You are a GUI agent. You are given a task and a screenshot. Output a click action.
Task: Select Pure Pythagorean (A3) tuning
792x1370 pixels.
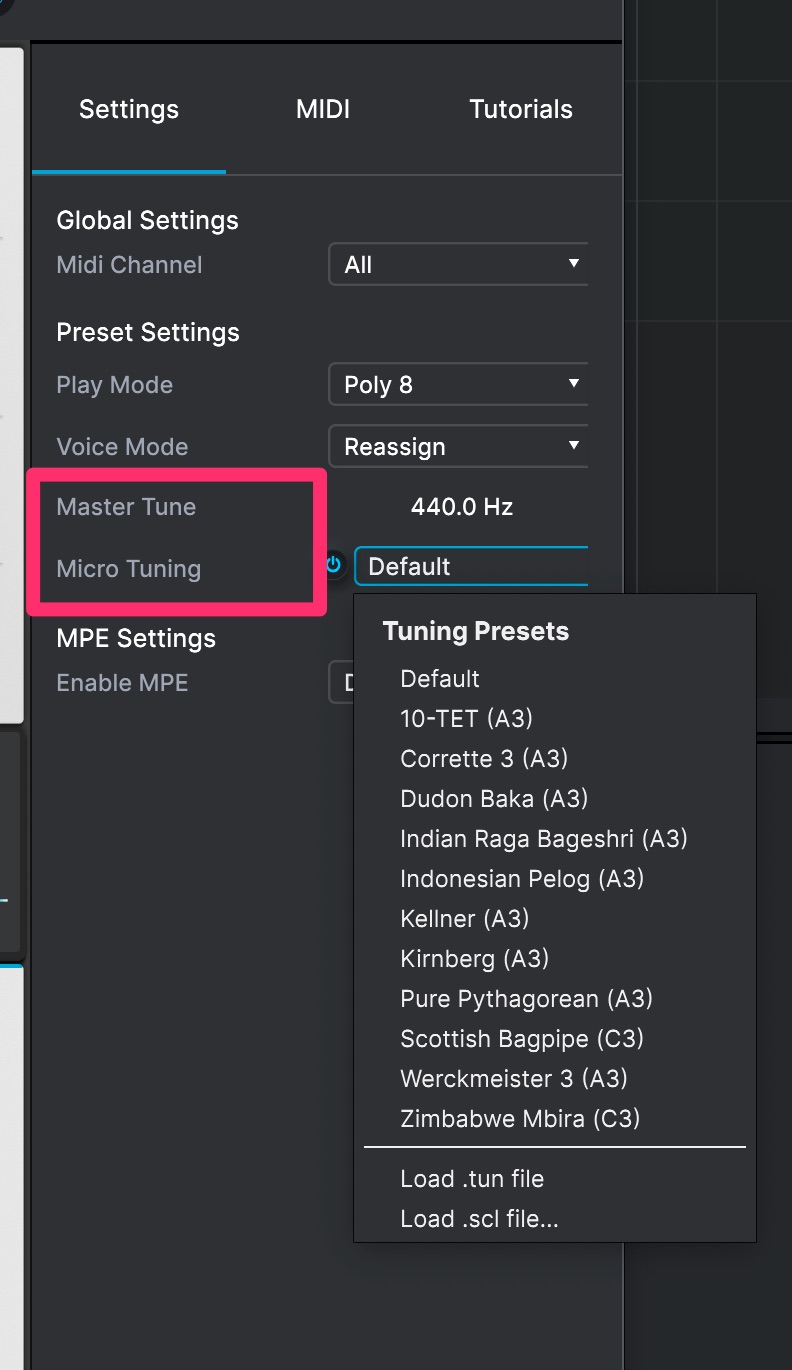pyautogui.click(x=526, y=999)
